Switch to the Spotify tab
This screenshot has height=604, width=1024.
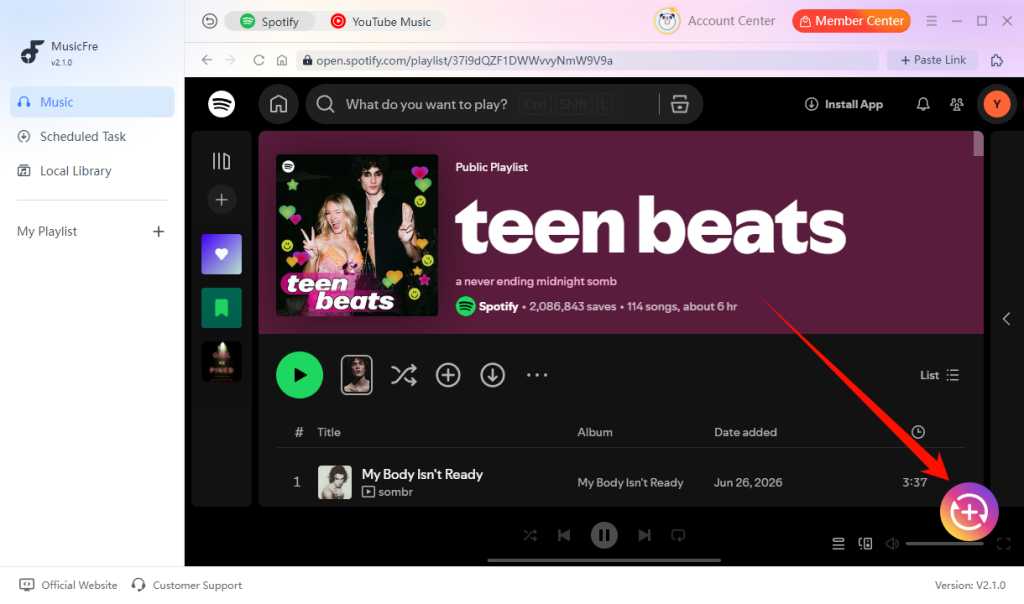pyautogui.click(x=269, y=22)
